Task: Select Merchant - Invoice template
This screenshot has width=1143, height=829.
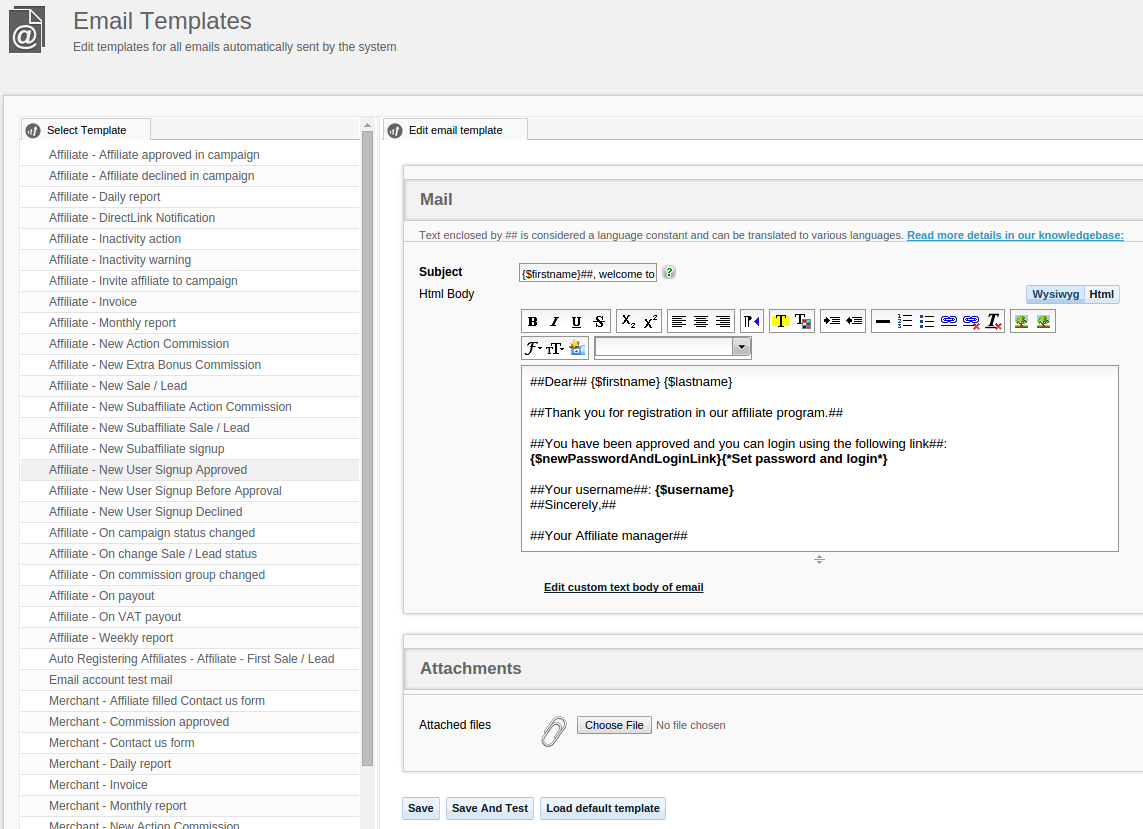Action: (x=190, y=785)
